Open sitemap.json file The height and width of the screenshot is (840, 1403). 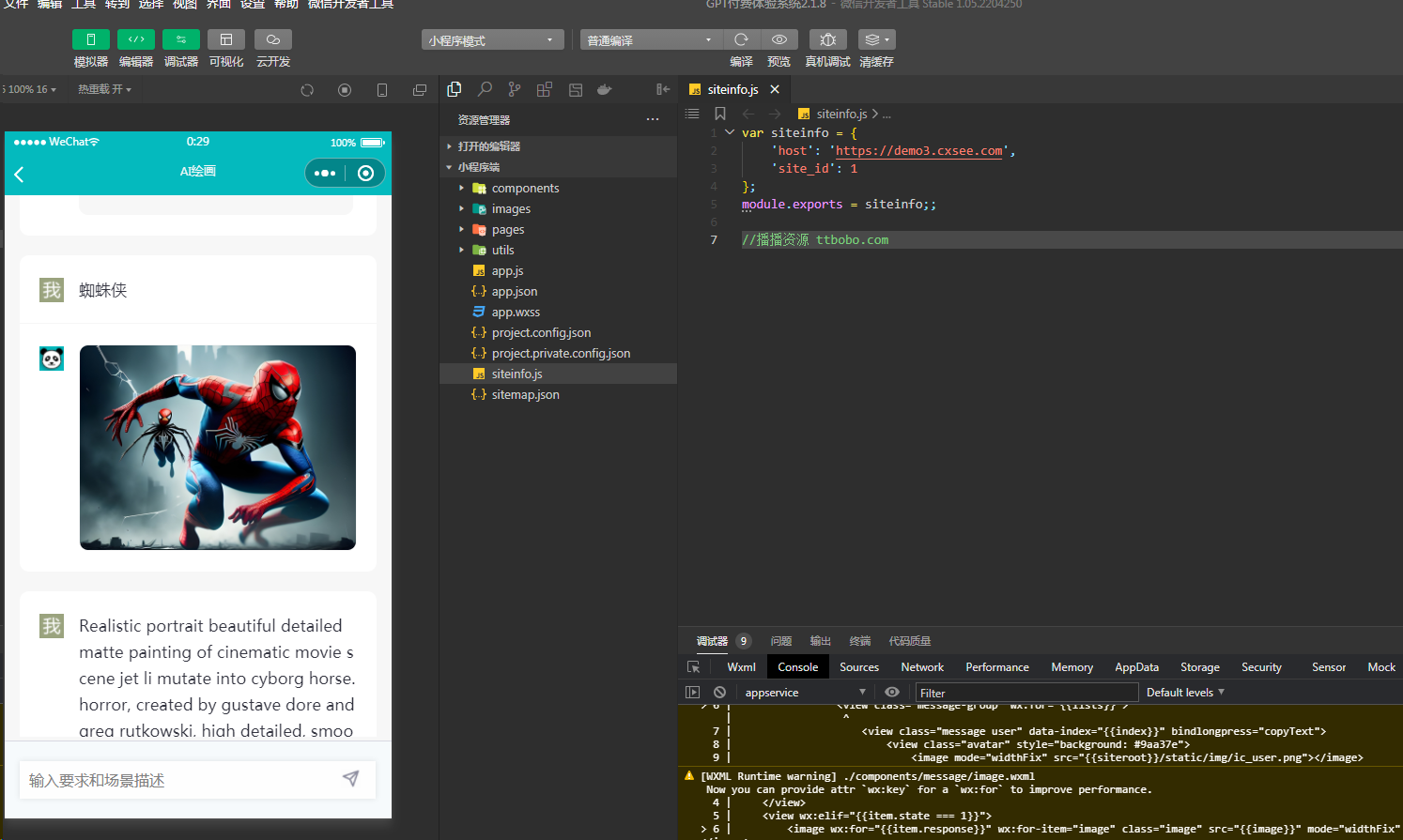[x=559, y=394]
